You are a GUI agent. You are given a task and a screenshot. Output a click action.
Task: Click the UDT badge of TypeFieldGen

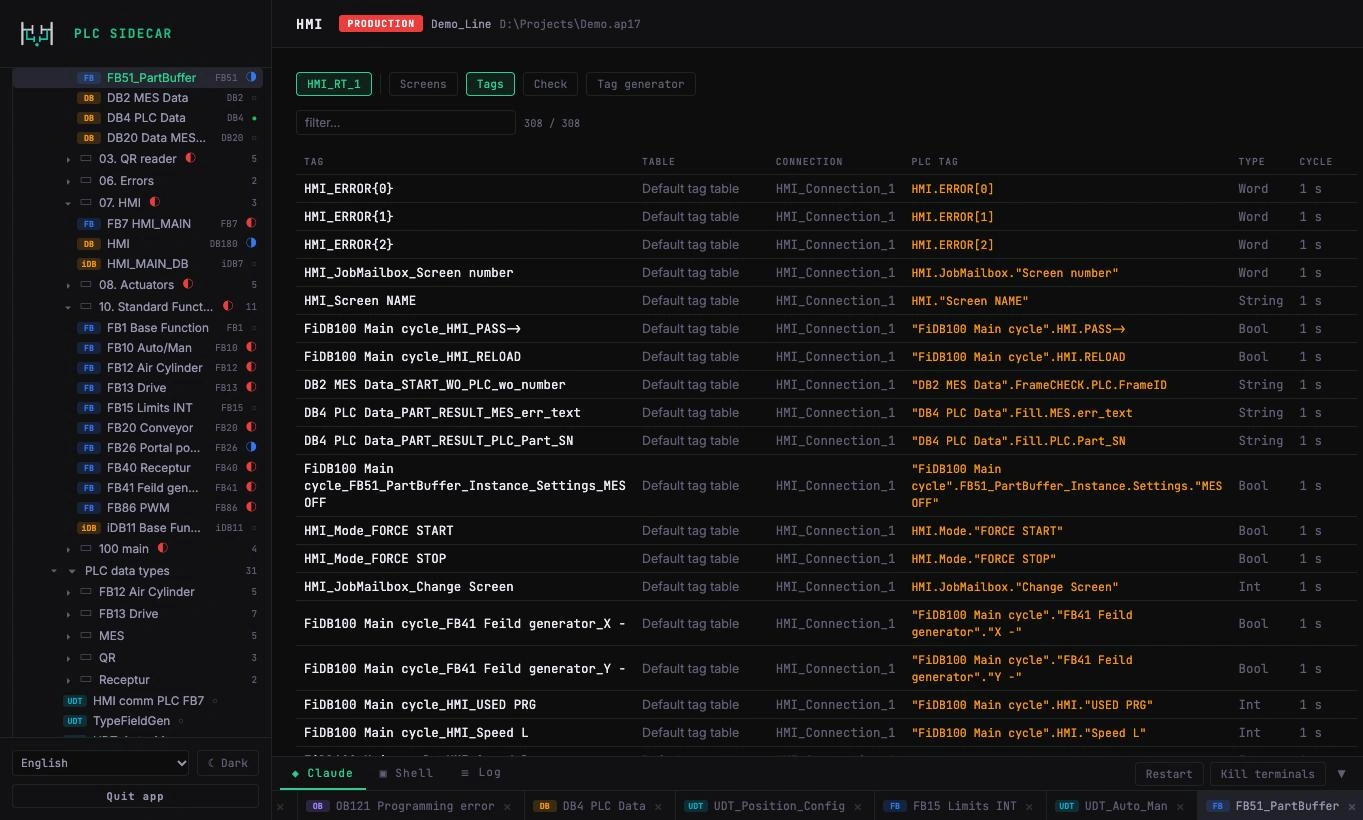75,721
